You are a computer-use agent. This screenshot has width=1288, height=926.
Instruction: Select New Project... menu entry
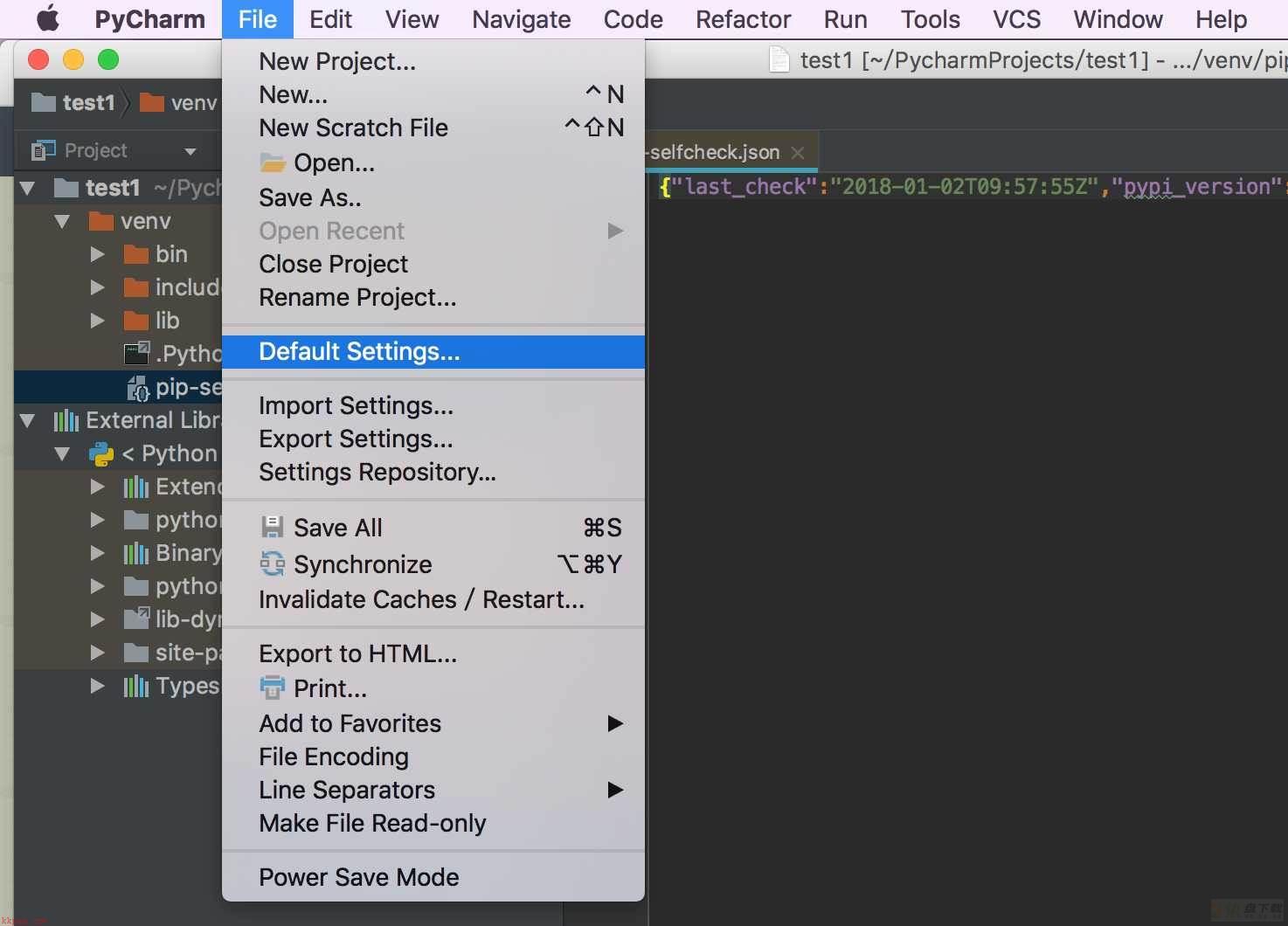point(433,61)
